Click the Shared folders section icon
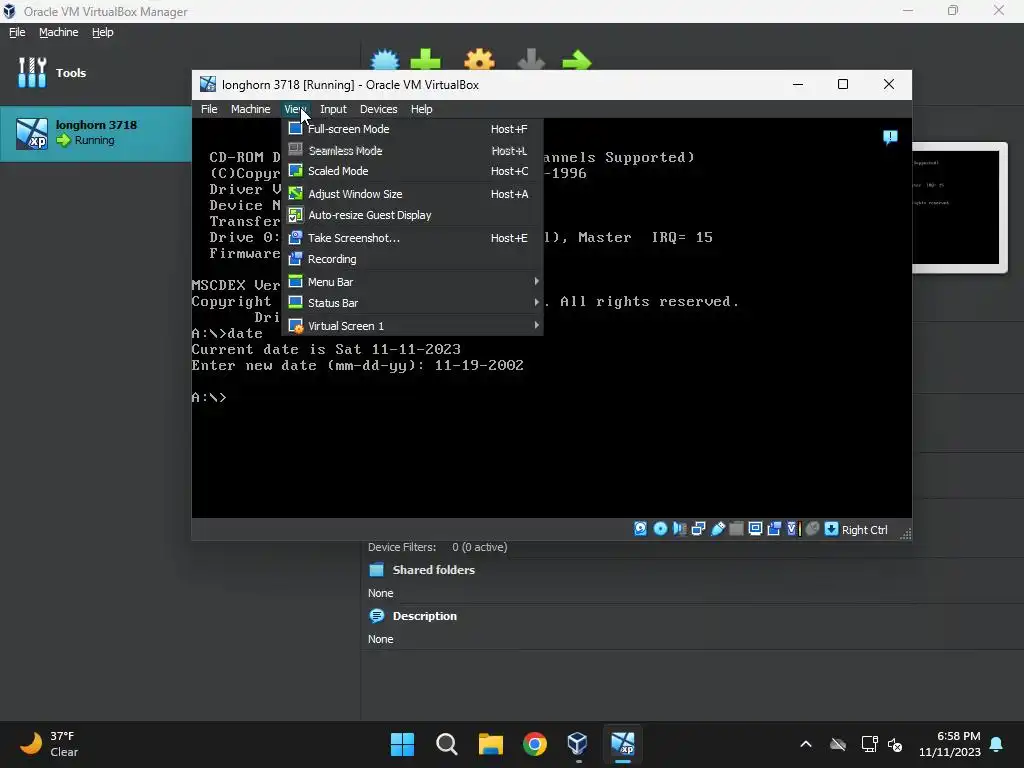This screenshot has height=768, width=1024. pyautogui.click(x=377, y=570)
